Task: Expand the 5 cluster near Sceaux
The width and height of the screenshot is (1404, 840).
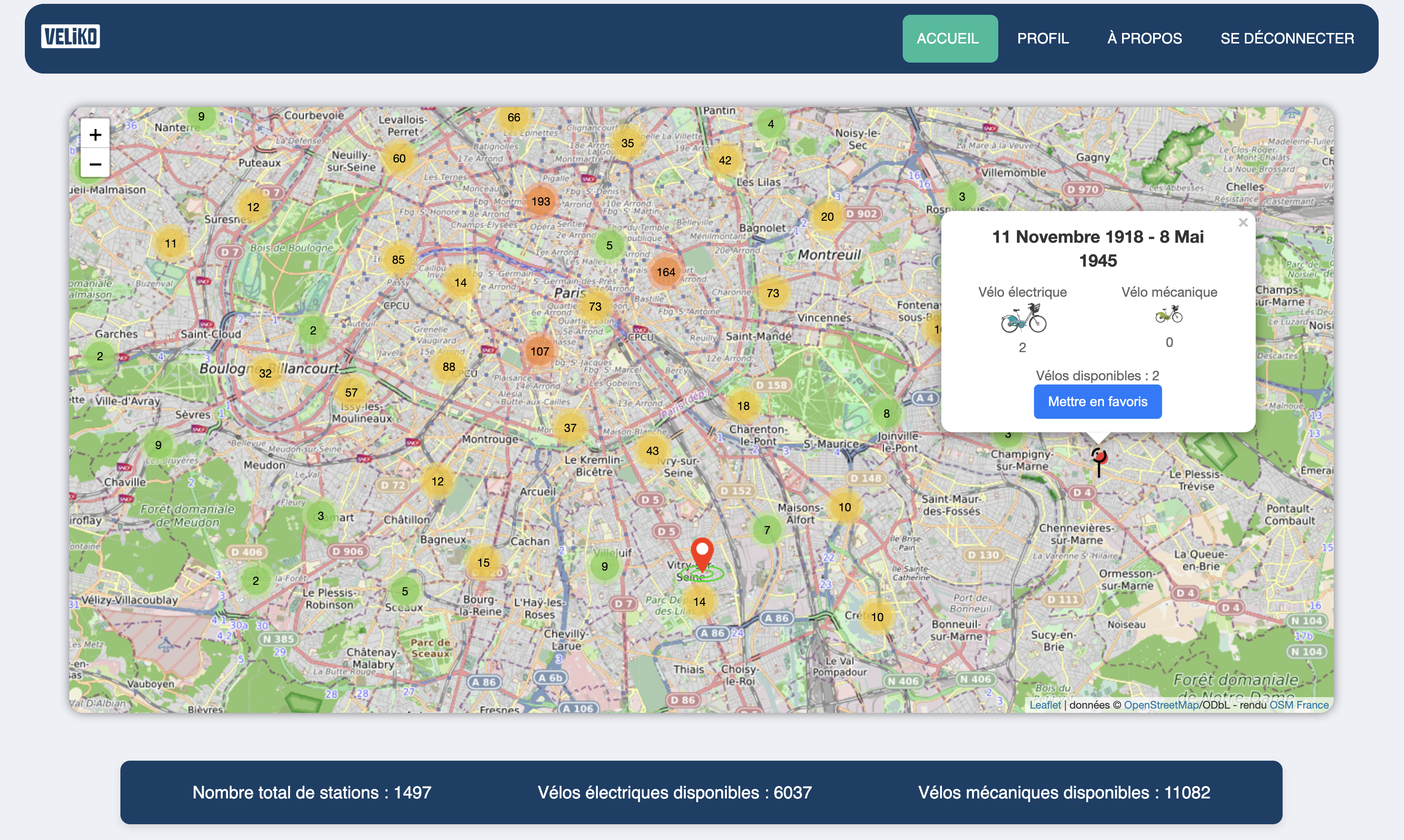Action: (404, 591)
